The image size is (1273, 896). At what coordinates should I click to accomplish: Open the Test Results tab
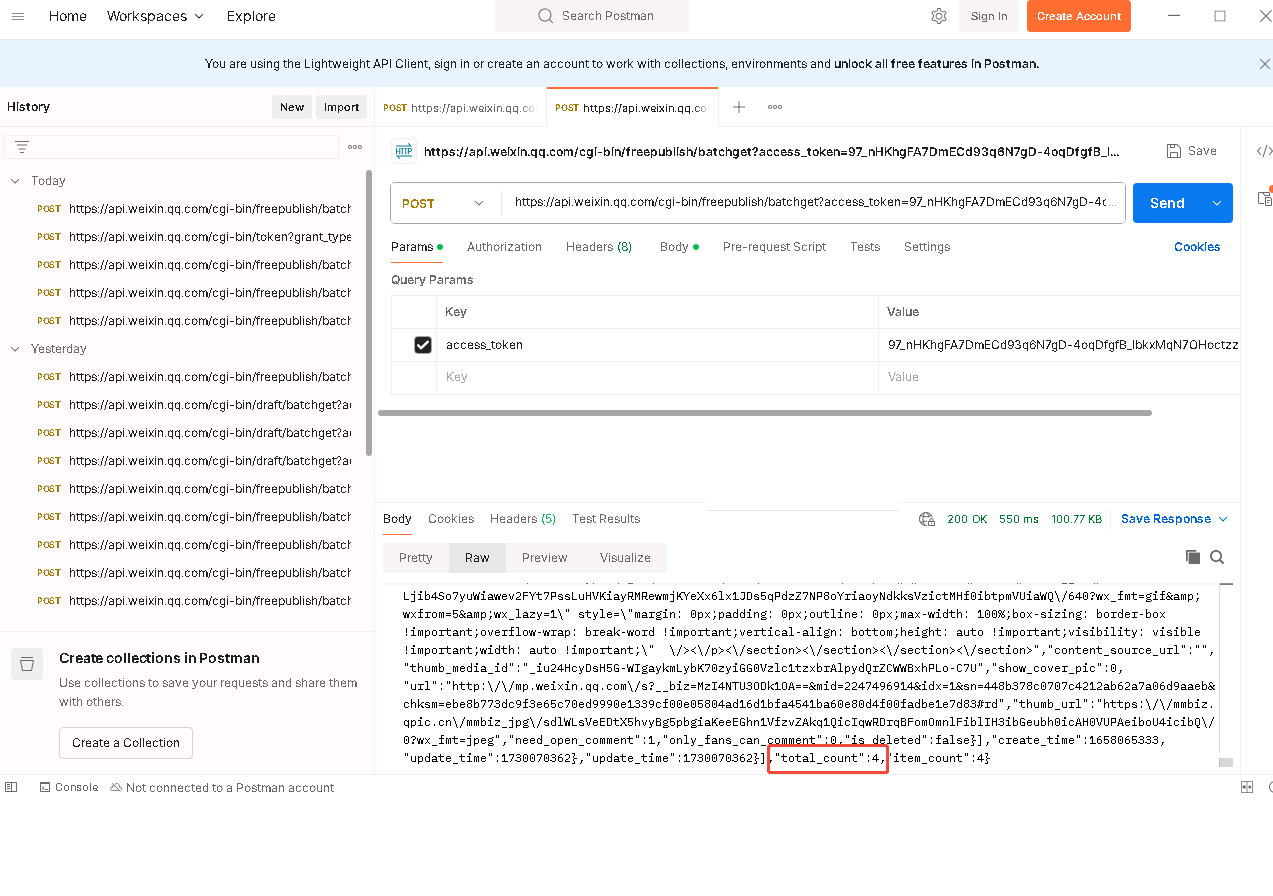[x=606, y=519]
